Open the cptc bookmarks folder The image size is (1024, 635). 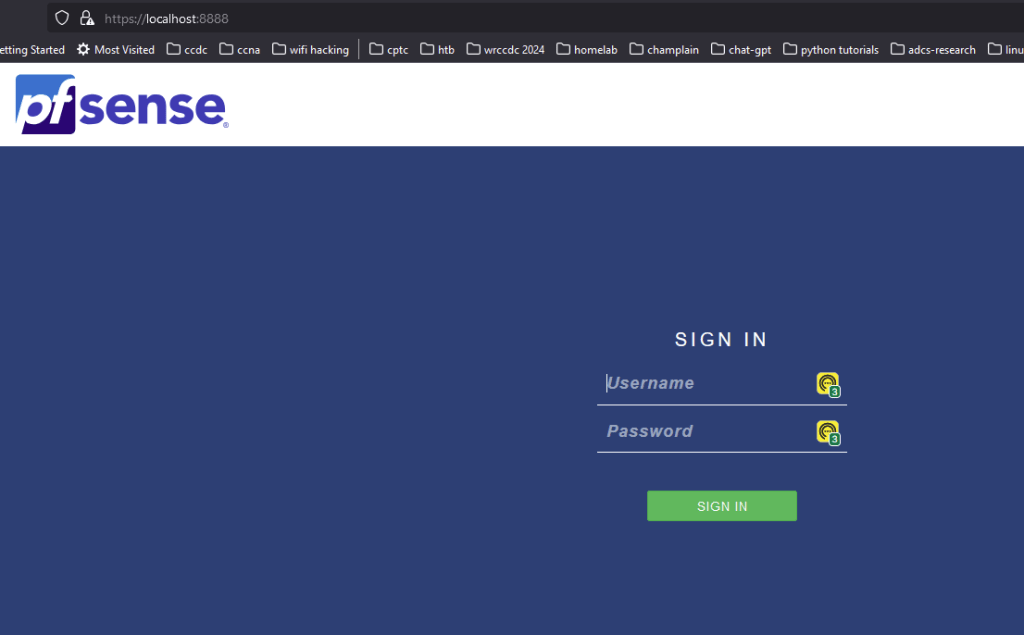(x=389, y=49)
